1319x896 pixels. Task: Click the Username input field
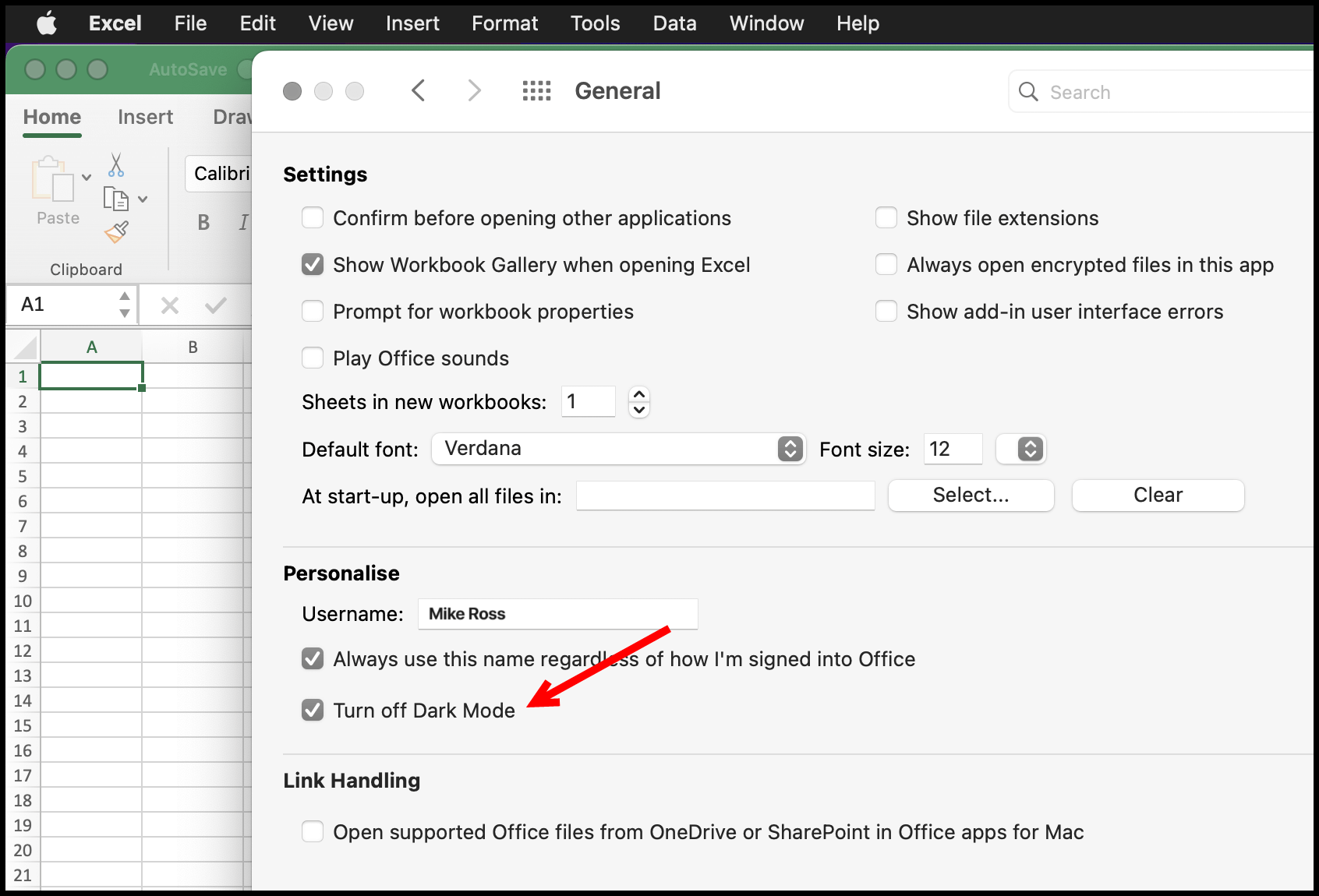point(557,614)
